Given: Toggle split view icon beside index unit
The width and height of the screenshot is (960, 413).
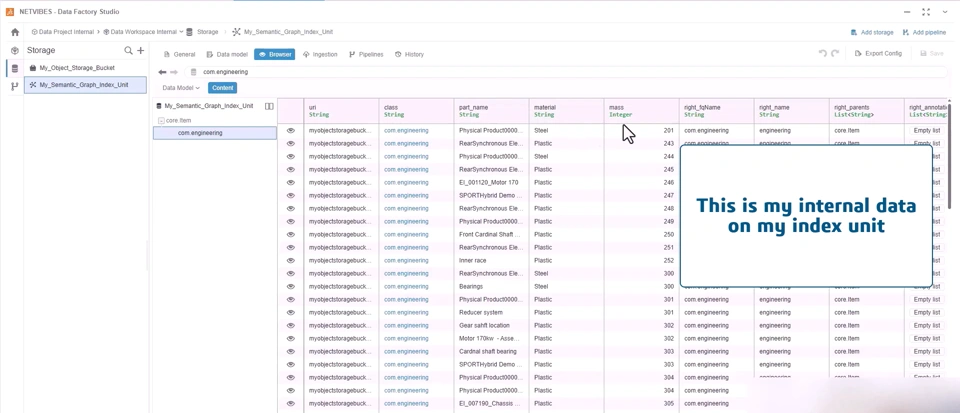Looking at the screenshot, I should coord(269,106).
